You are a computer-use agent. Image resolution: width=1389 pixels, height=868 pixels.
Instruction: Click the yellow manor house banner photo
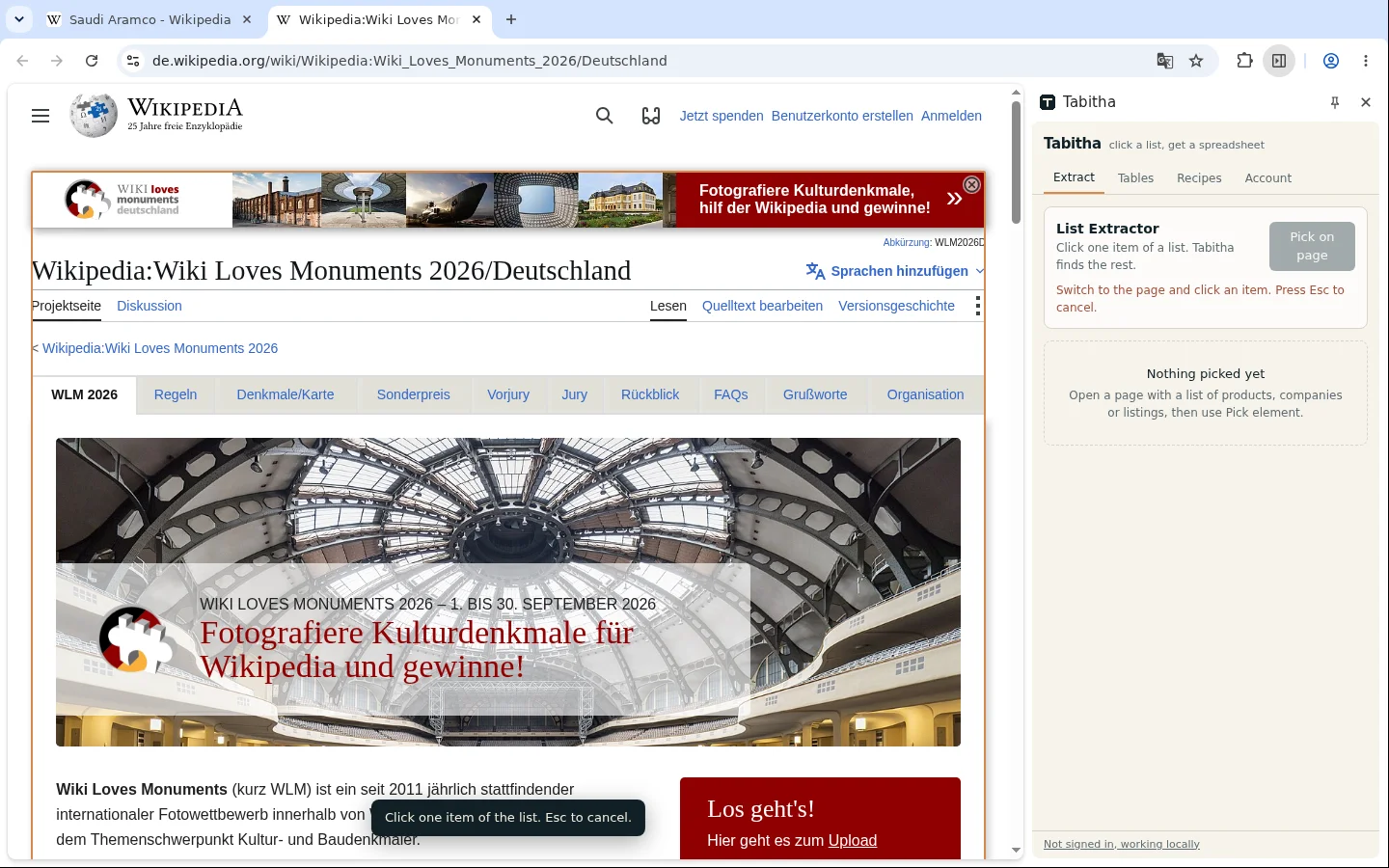pyautogui.click(x=621, y=200)
